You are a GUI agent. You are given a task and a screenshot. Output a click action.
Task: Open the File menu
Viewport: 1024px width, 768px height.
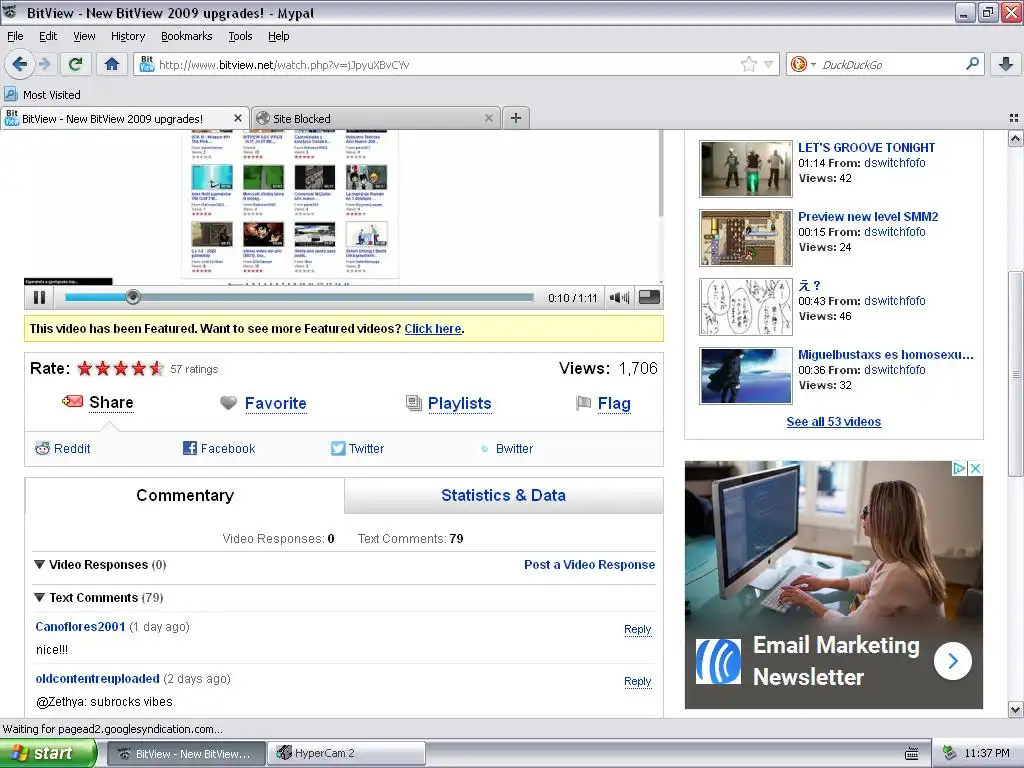coord(15,36)
